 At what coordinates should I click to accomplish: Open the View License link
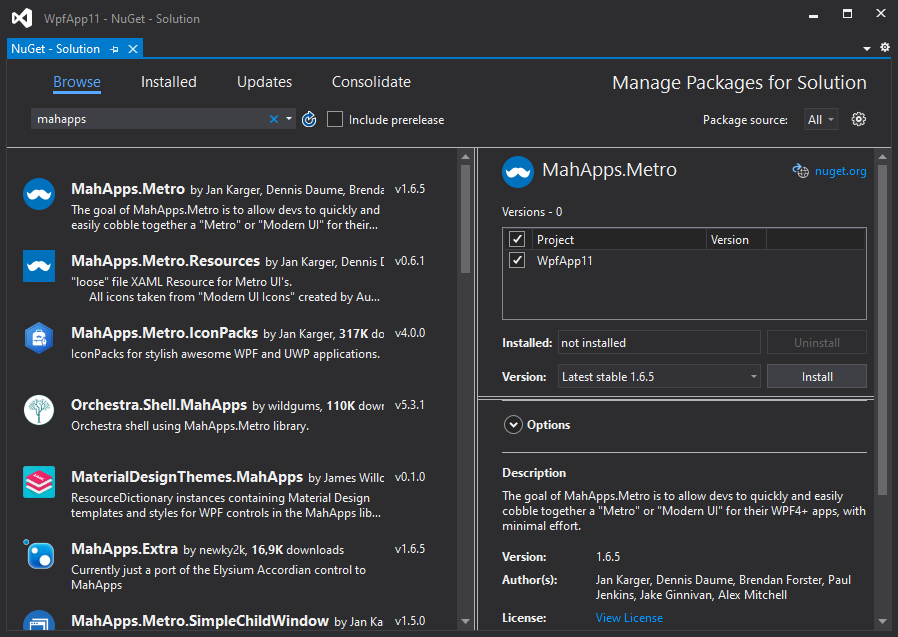629,618
